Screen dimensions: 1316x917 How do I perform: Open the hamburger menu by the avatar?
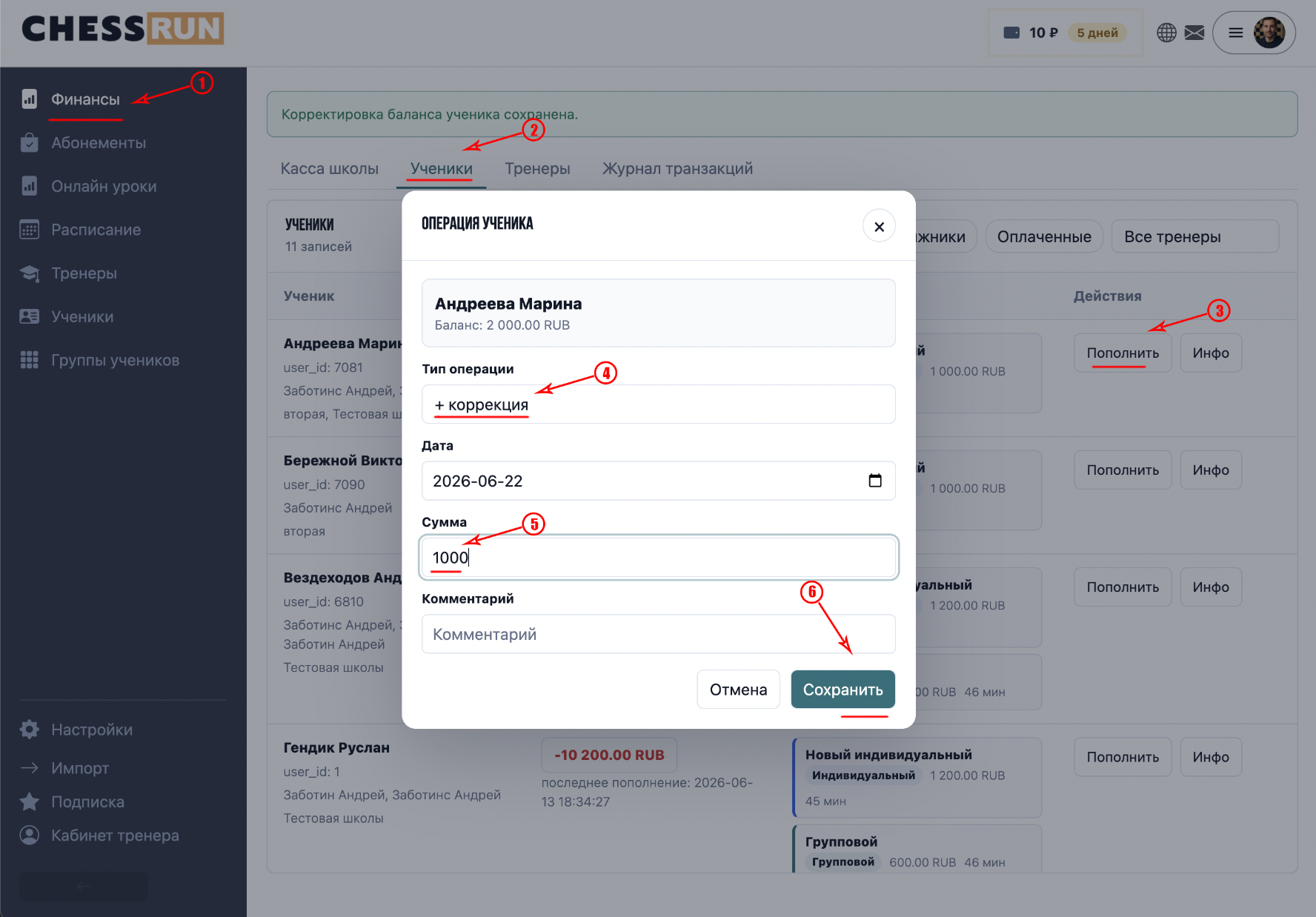click(x=1236, y=33)
